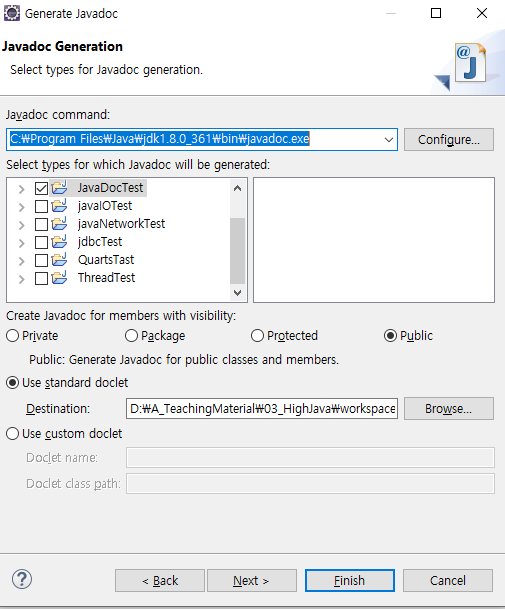Check the QuartsTast checkbox

point(41,260)
